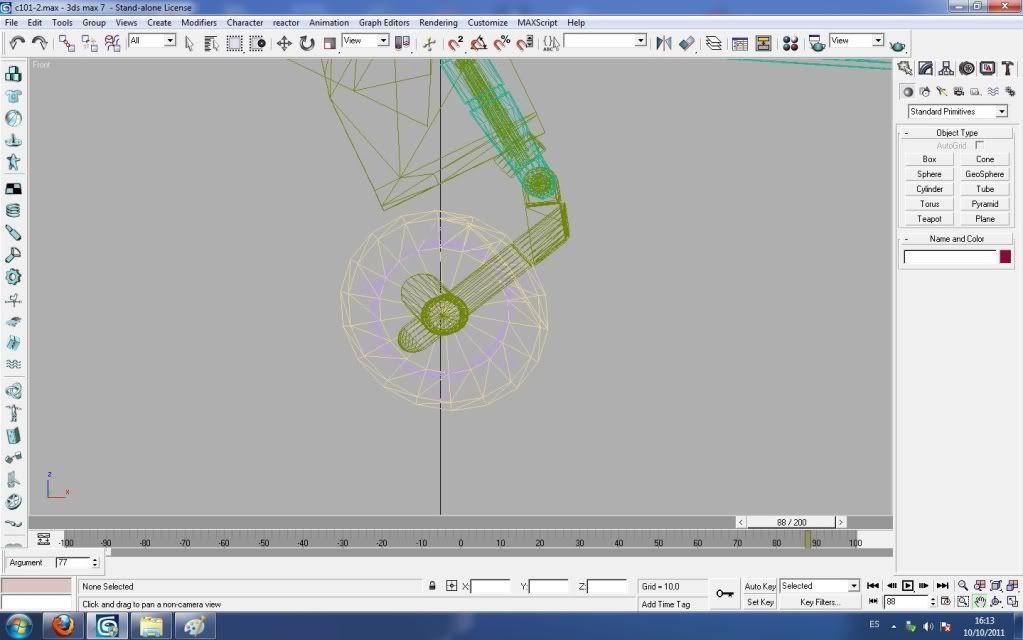Open the Material Editor with the four-spheres icon
Viewport: 1023px width, 640px height.
790,43
